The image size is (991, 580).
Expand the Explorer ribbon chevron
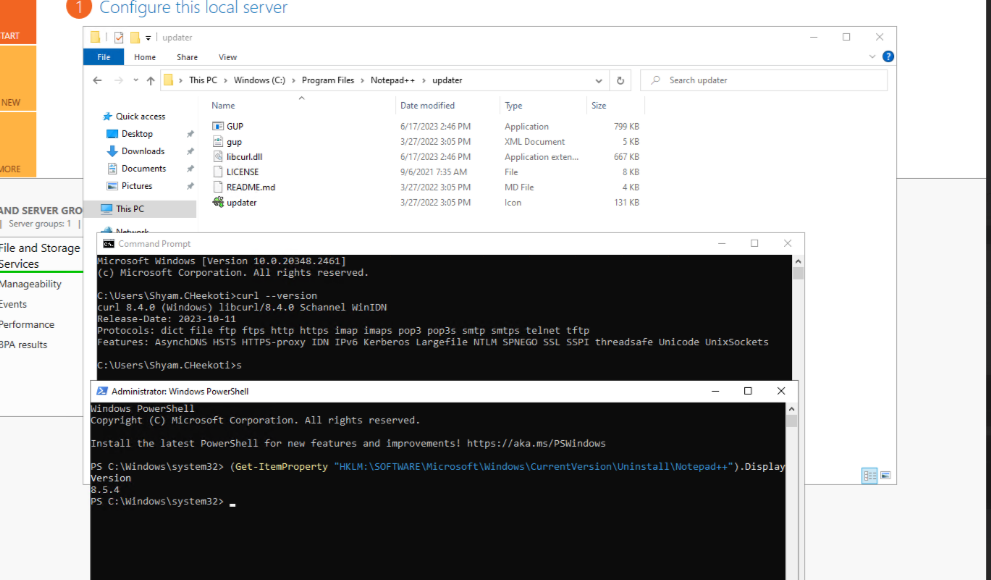[x=872, y=56]
